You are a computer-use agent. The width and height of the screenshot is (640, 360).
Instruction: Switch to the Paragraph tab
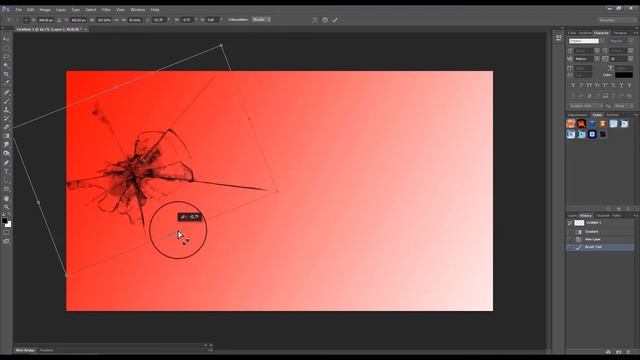(x=620, y=33)
